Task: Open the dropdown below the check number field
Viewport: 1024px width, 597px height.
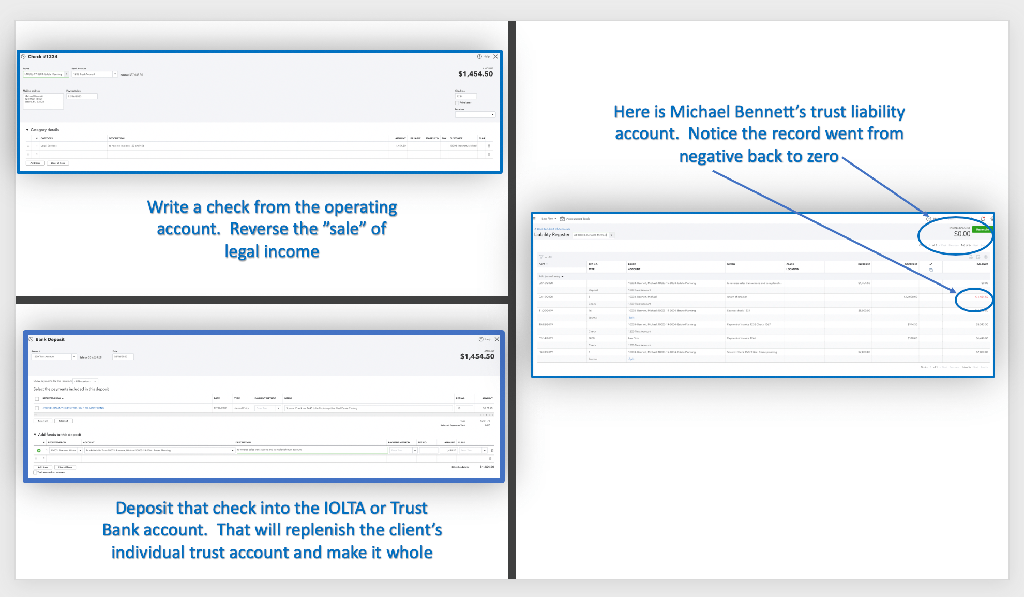Action: (475, 114)
